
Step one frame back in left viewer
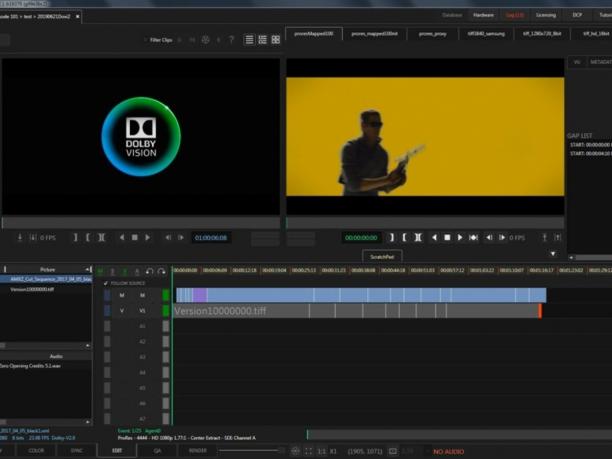[168, 237]
